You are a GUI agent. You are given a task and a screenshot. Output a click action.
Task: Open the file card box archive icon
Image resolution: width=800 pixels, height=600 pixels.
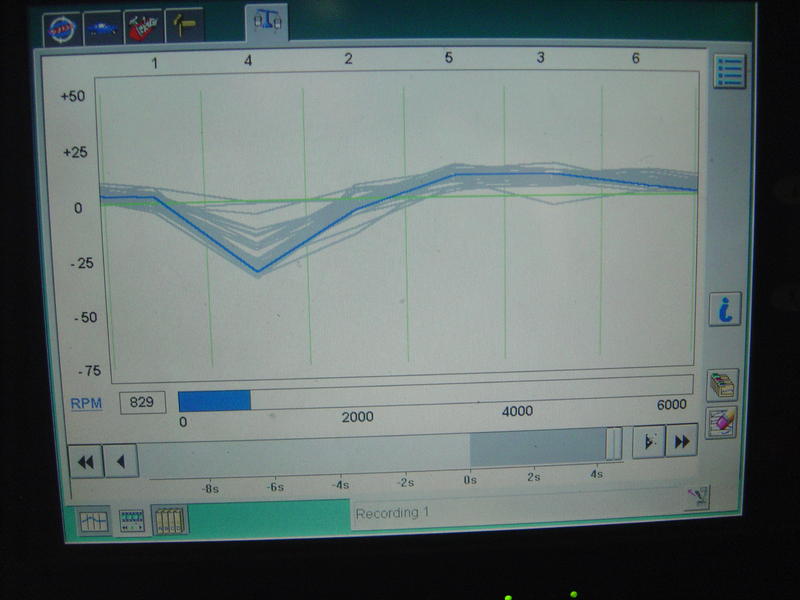722,385
